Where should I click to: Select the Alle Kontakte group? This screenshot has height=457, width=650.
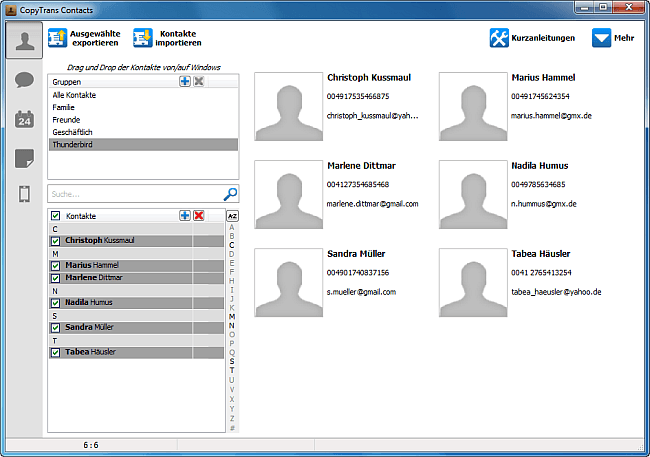(143, 95)
